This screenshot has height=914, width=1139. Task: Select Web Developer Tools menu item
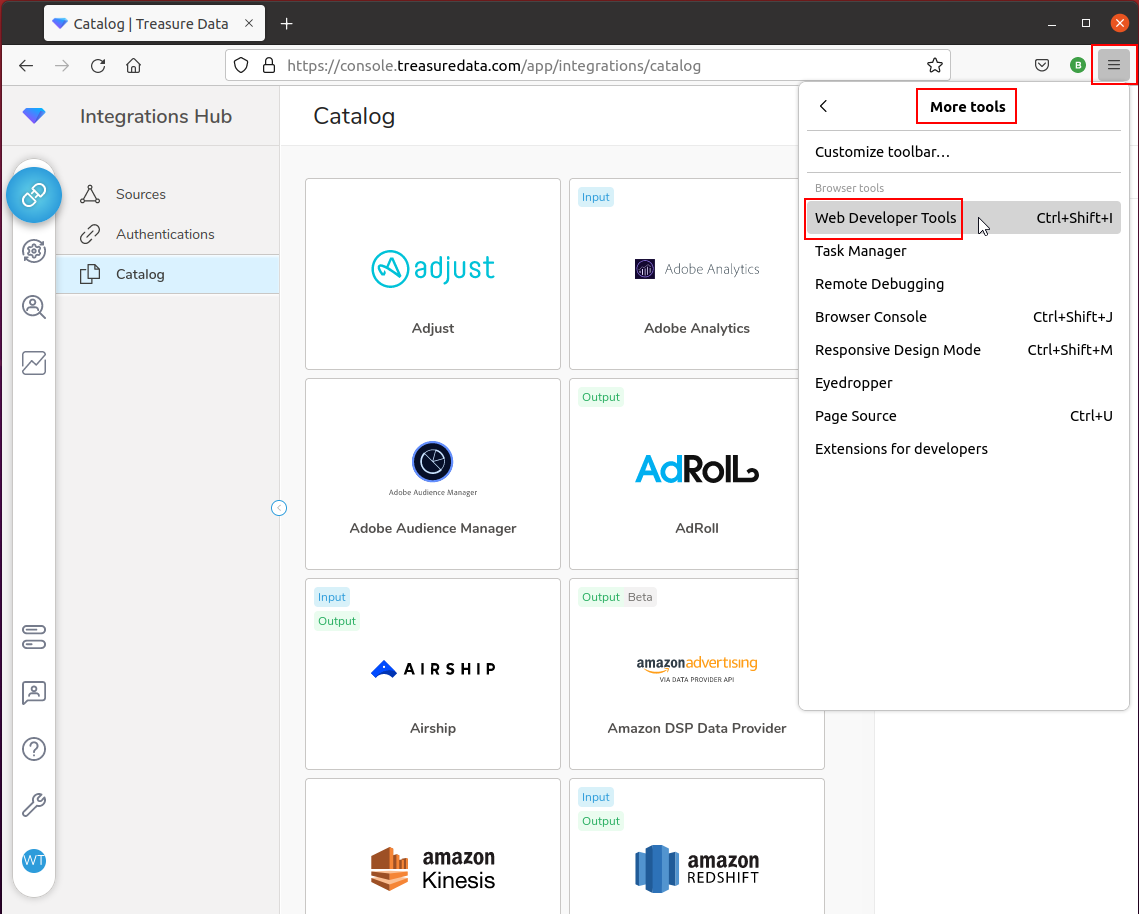click(885, 218)
